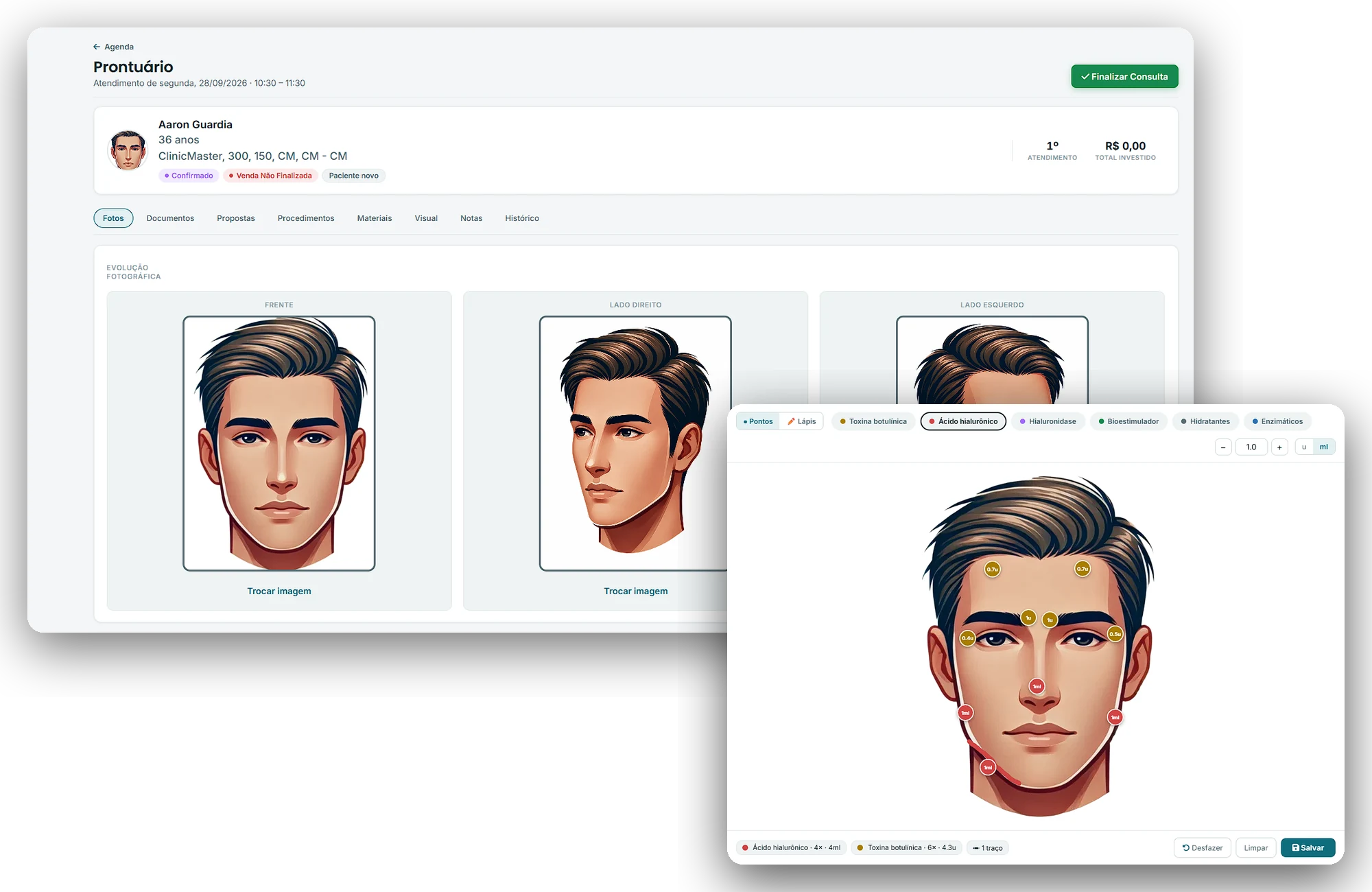Select the 1ml point on the jawline
Screen dimensions: 1372x892
988,767
